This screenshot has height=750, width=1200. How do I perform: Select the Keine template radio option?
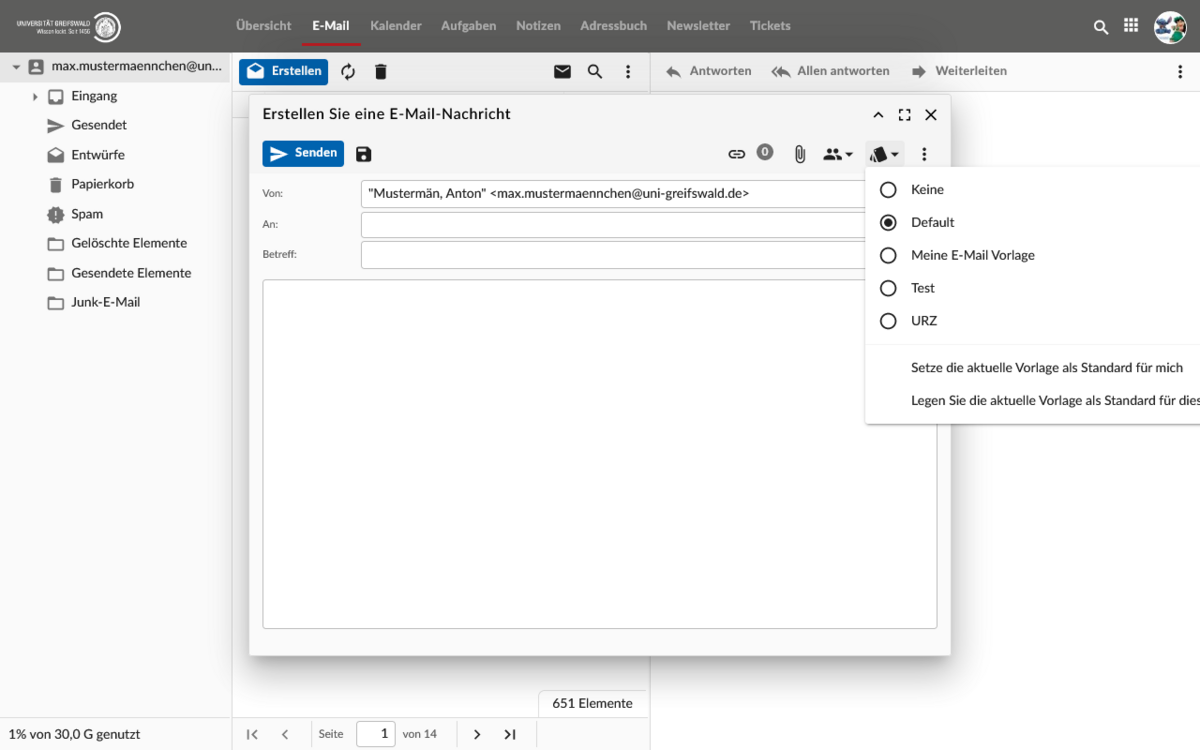888,190
